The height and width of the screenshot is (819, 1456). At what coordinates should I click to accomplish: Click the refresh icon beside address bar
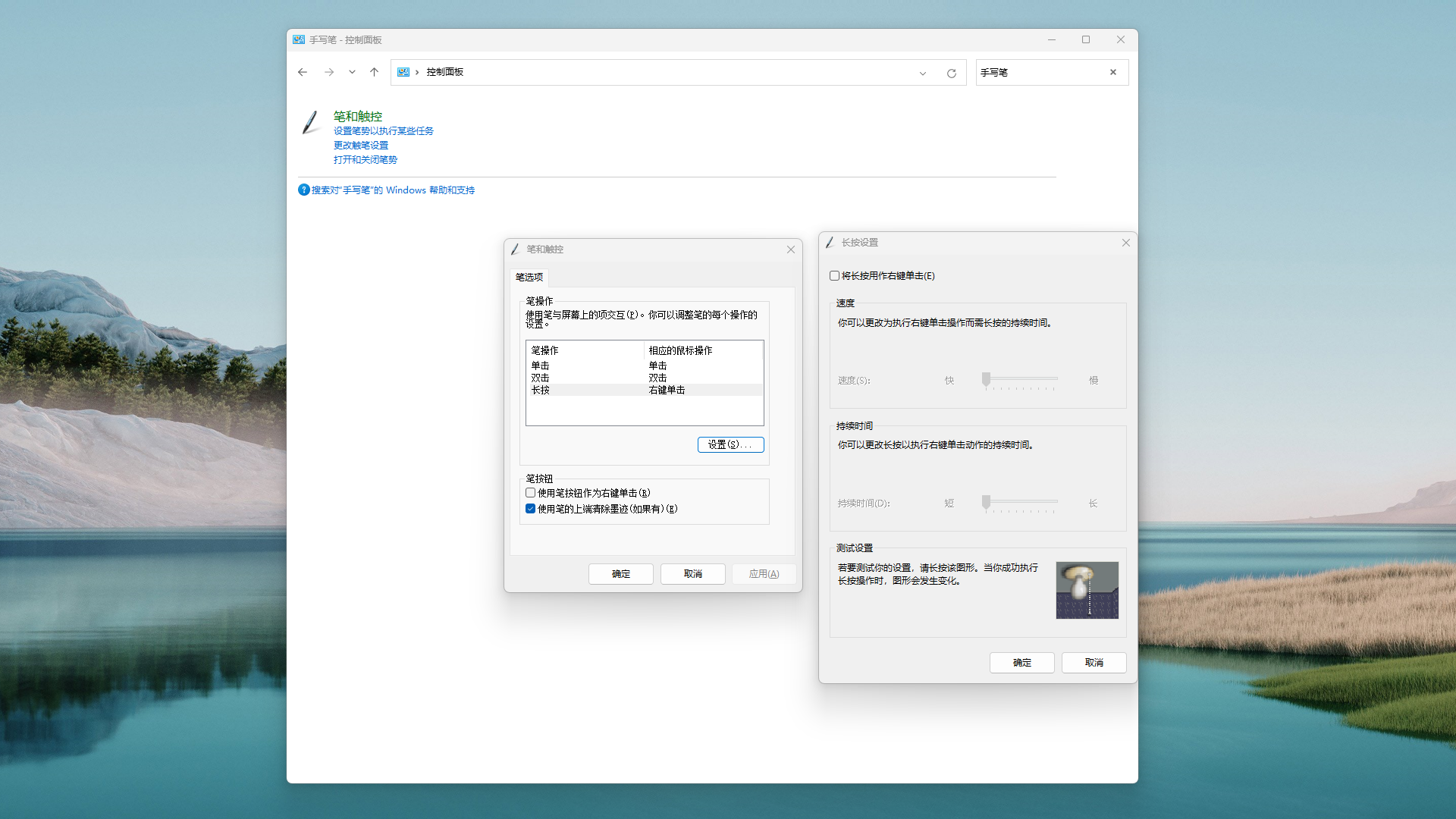[951, 73]
